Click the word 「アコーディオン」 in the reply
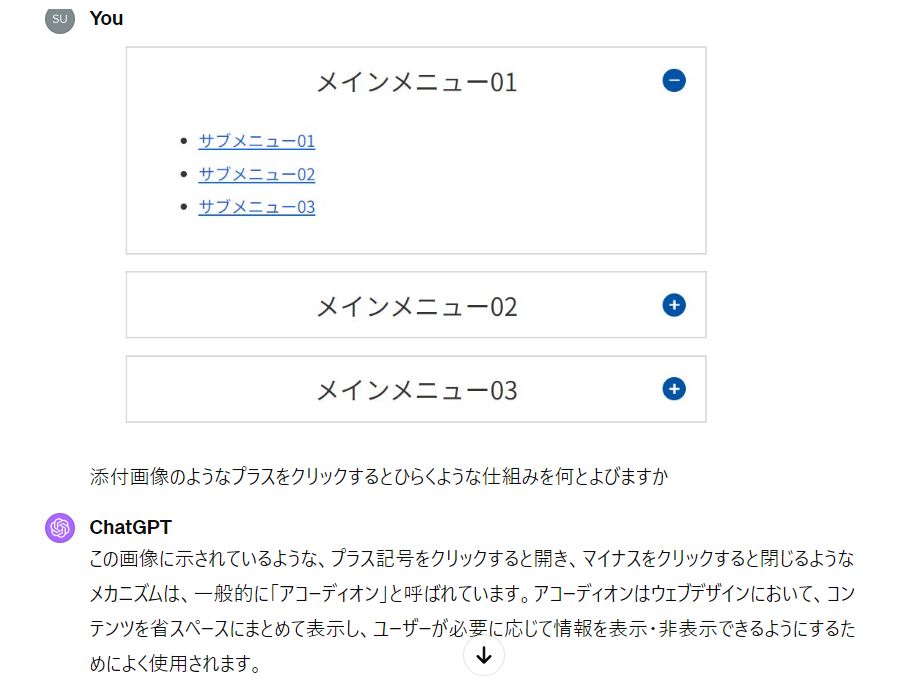The height and width of the screenshot is (698, 903). 330,595
